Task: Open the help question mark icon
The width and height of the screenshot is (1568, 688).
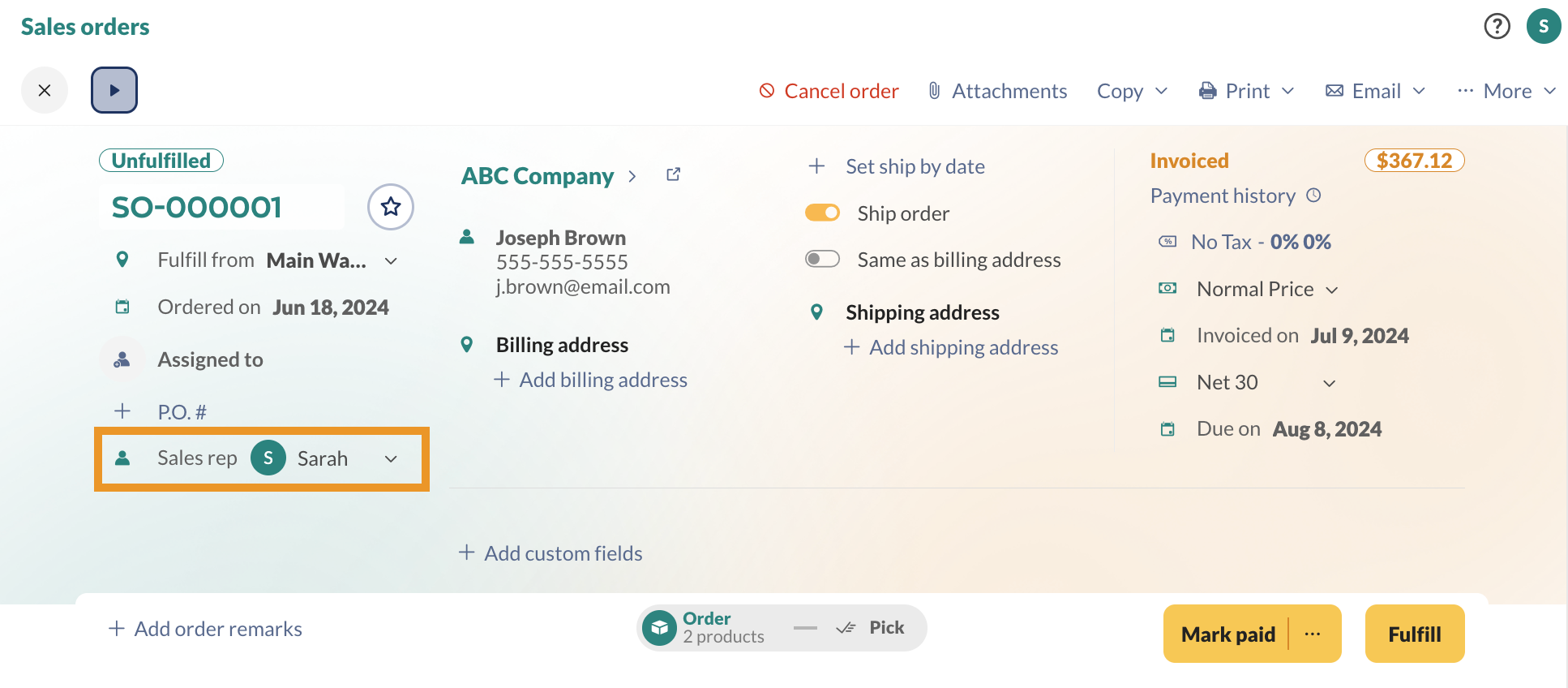Action: (x=1497, y=27)
